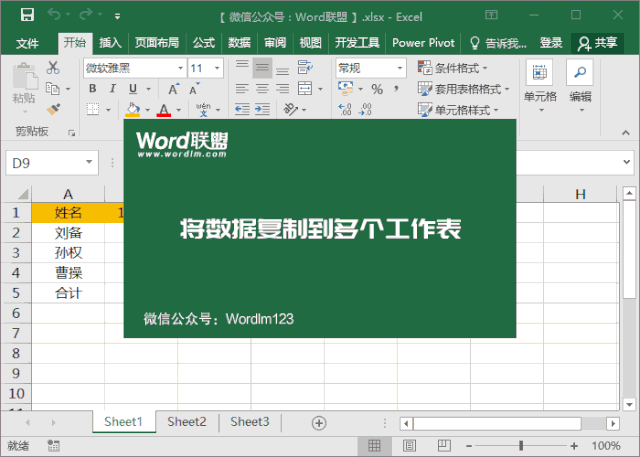Toggle Wrap Text icon
Image resolution: width=640 pixels, height=457 pixels.
click(x=305, y=67)
